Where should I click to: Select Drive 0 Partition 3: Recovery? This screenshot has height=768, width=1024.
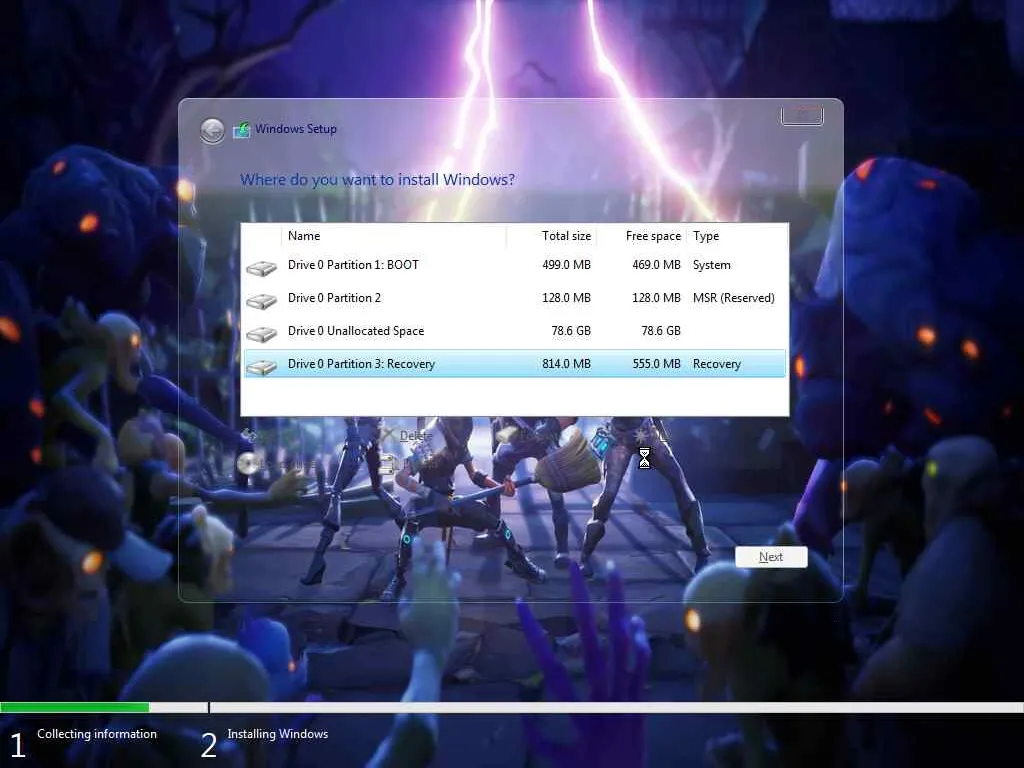click(515, 364)
